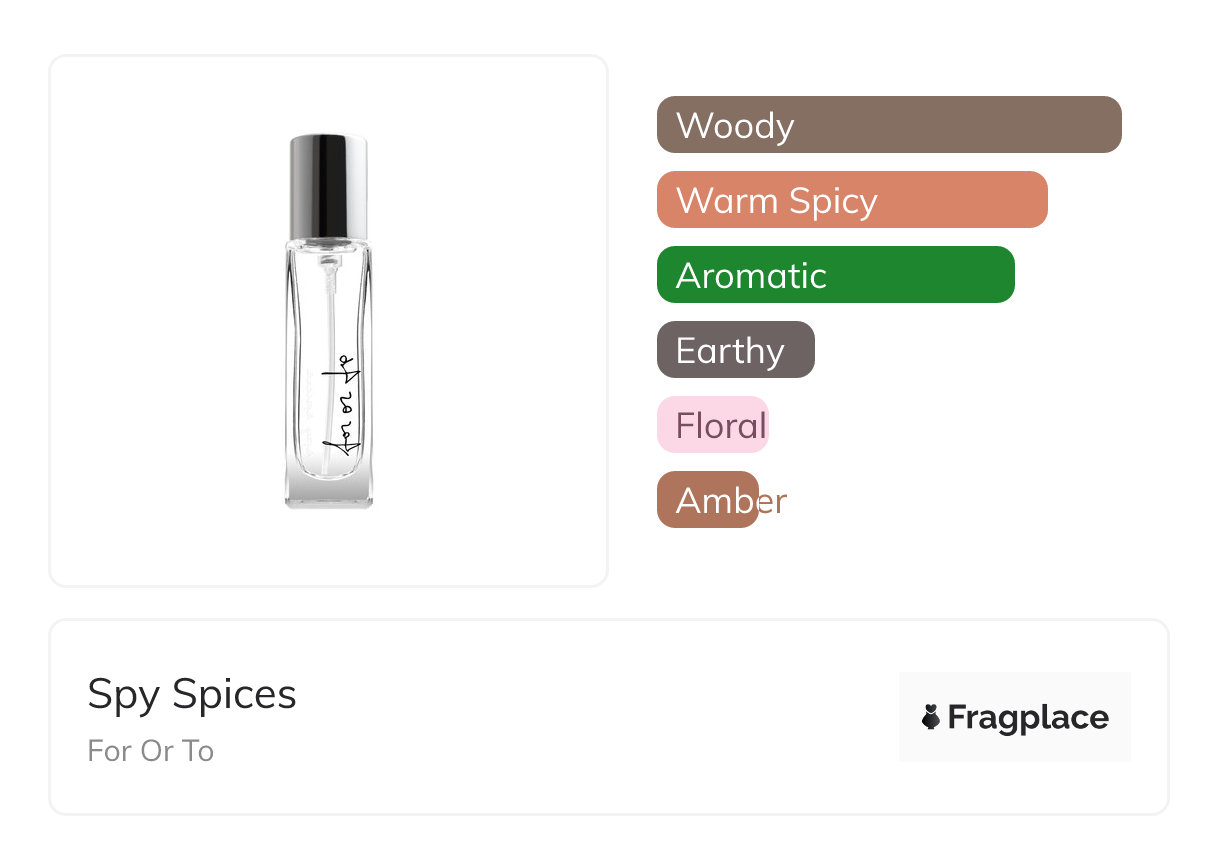
Task: Click the perfume bottle's silver cap
Action: 328,183
